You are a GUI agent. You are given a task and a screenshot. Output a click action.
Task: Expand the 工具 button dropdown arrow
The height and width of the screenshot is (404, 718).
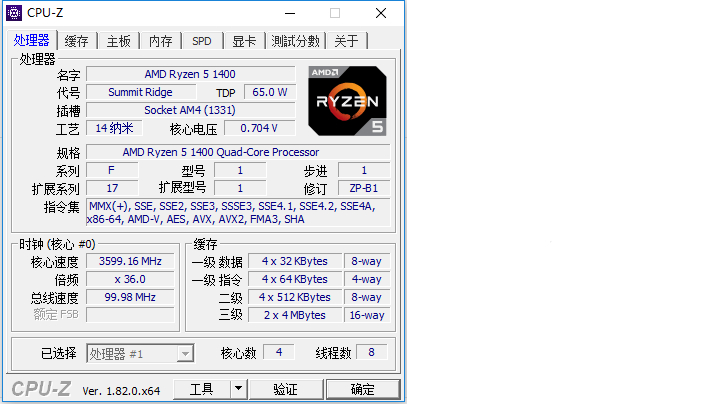[238, 389]
